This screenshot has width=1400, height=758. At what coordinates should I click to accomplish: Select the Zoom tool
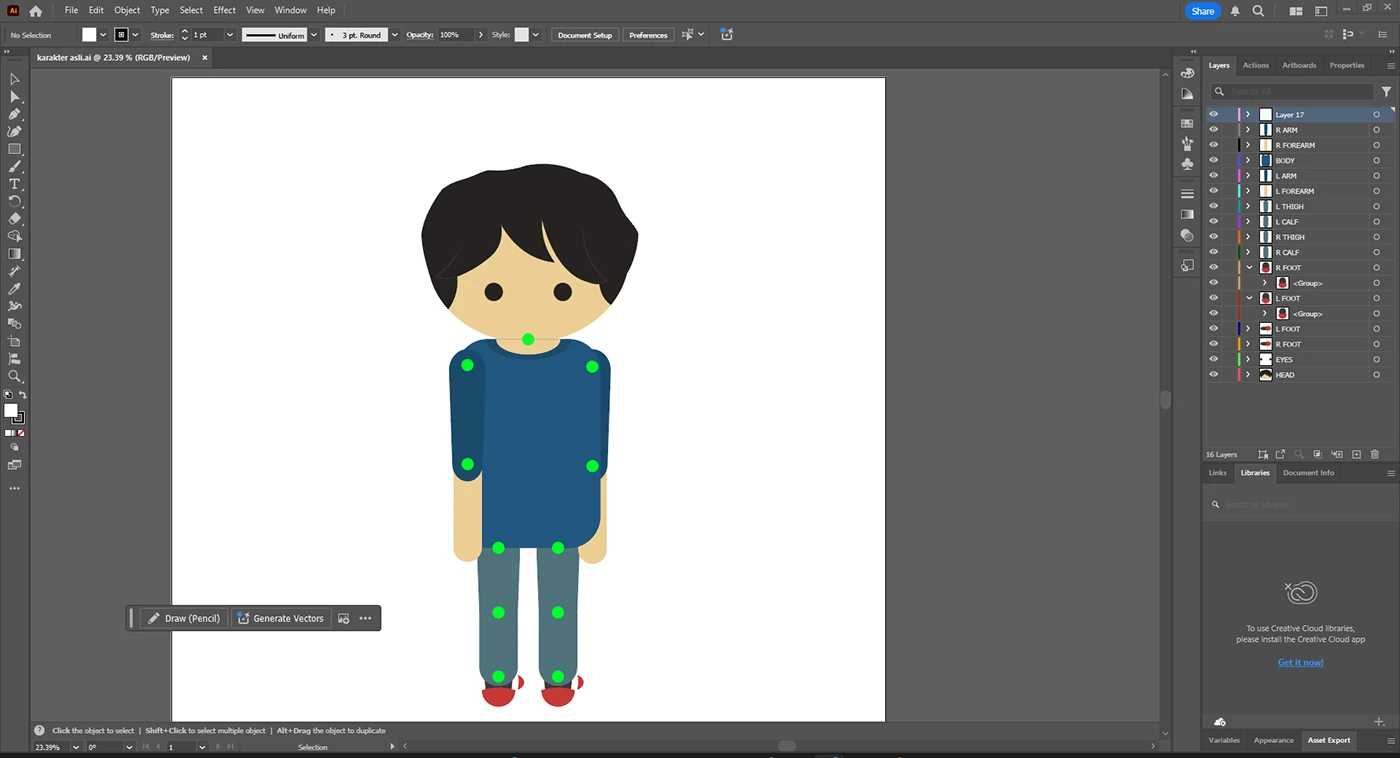tap(15, 376)
